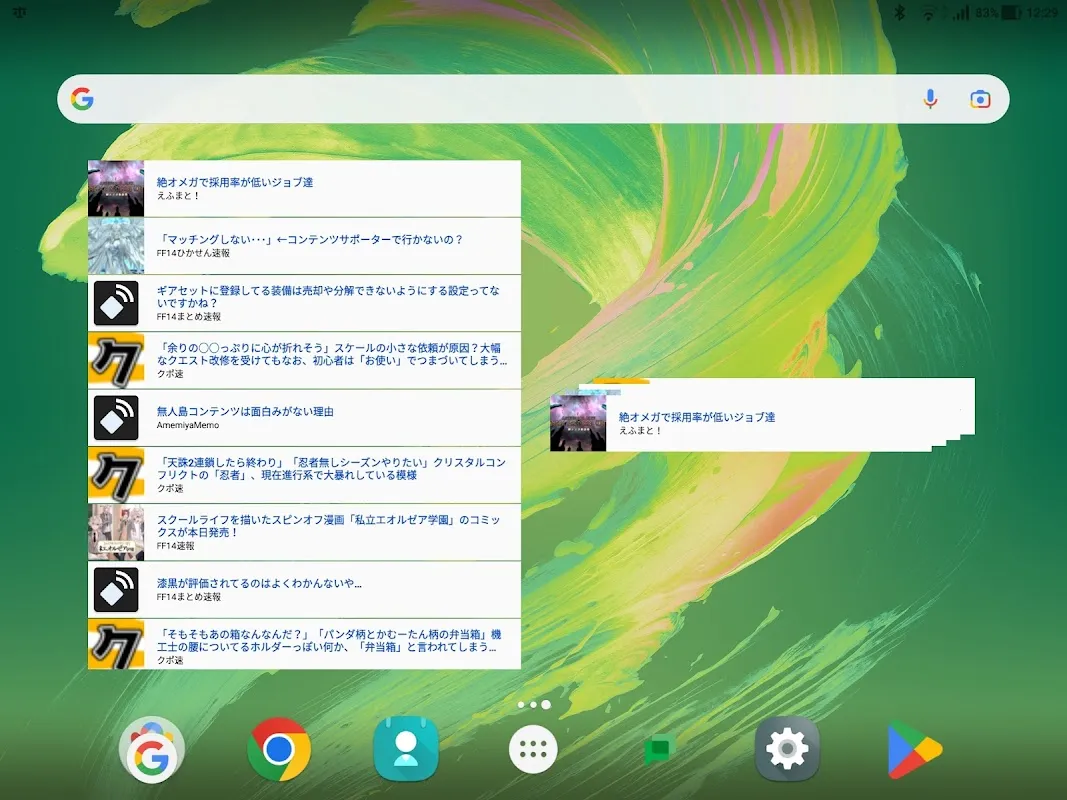Start voice search with the microphone icon
This screenshot has height=800, width=1067.
pos(930,98)
